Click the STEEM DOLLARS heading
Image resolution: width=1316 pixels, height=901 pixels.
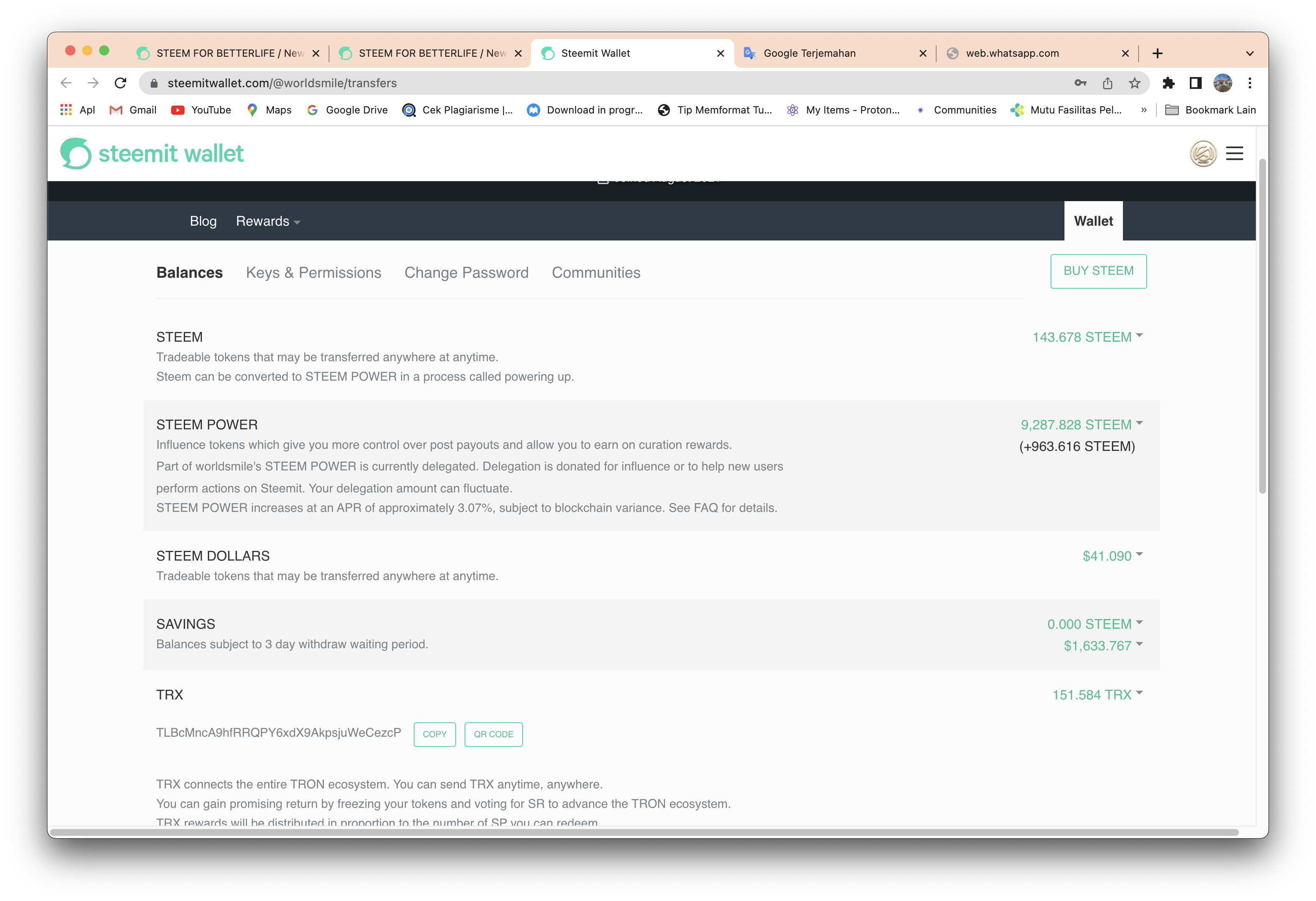point(213,556)
